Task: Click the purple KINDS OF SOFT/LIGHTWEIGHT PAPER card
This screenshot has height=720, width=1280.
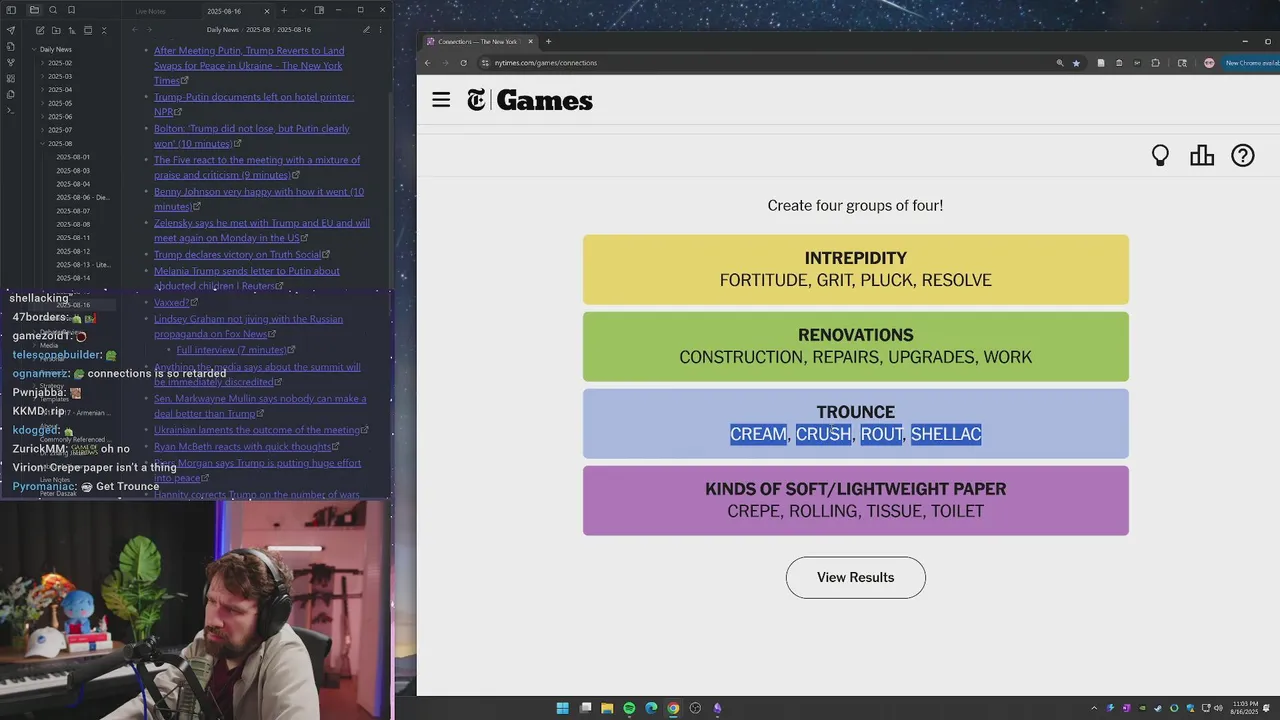Action: [856, 501]
